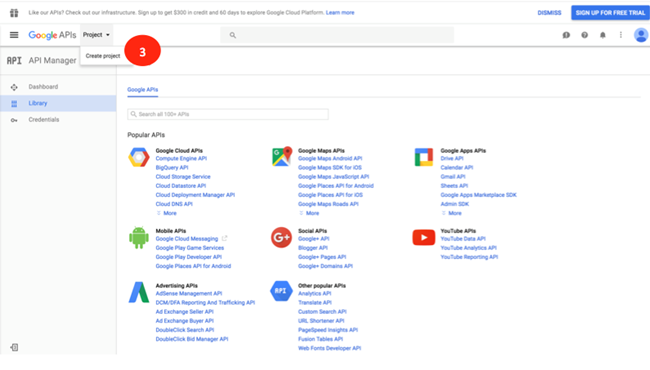650x370 pixels.
Task: Open URL Shortener API link
Action: click(321, 321)
